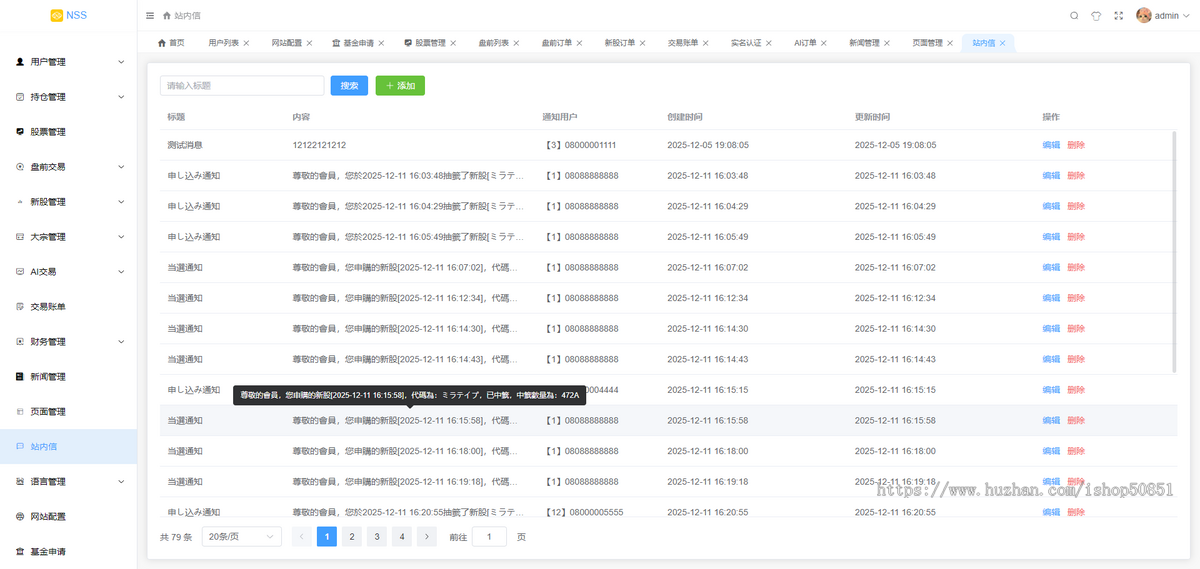The width and height of the screenshot is (1200, 569).
Task: Switch to the 用户列表 tab
Action: coord(223,43)
